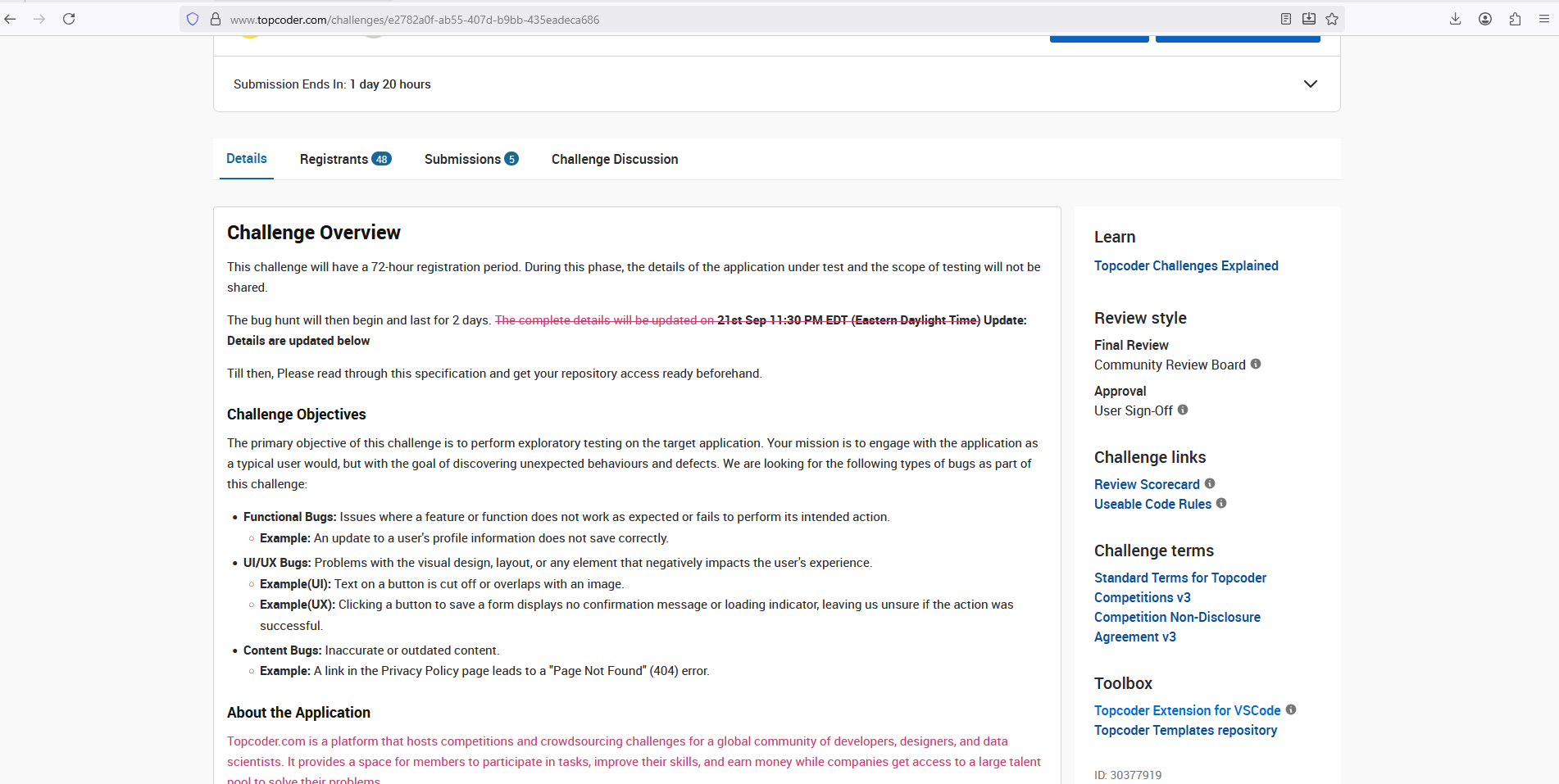This screenshot has width=1559, height=784.
Task: Open the hamburger application menu
Action: point(1544,19)
